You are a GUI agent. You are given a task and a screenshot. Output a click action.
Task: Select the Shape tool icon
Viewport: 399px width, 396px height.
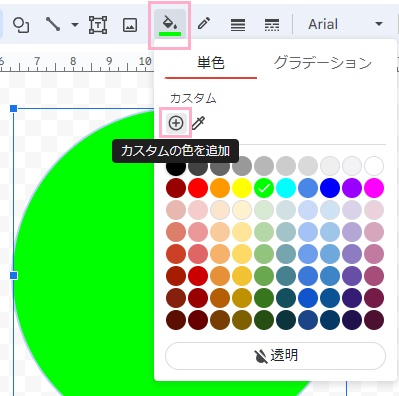click(21, 25)
